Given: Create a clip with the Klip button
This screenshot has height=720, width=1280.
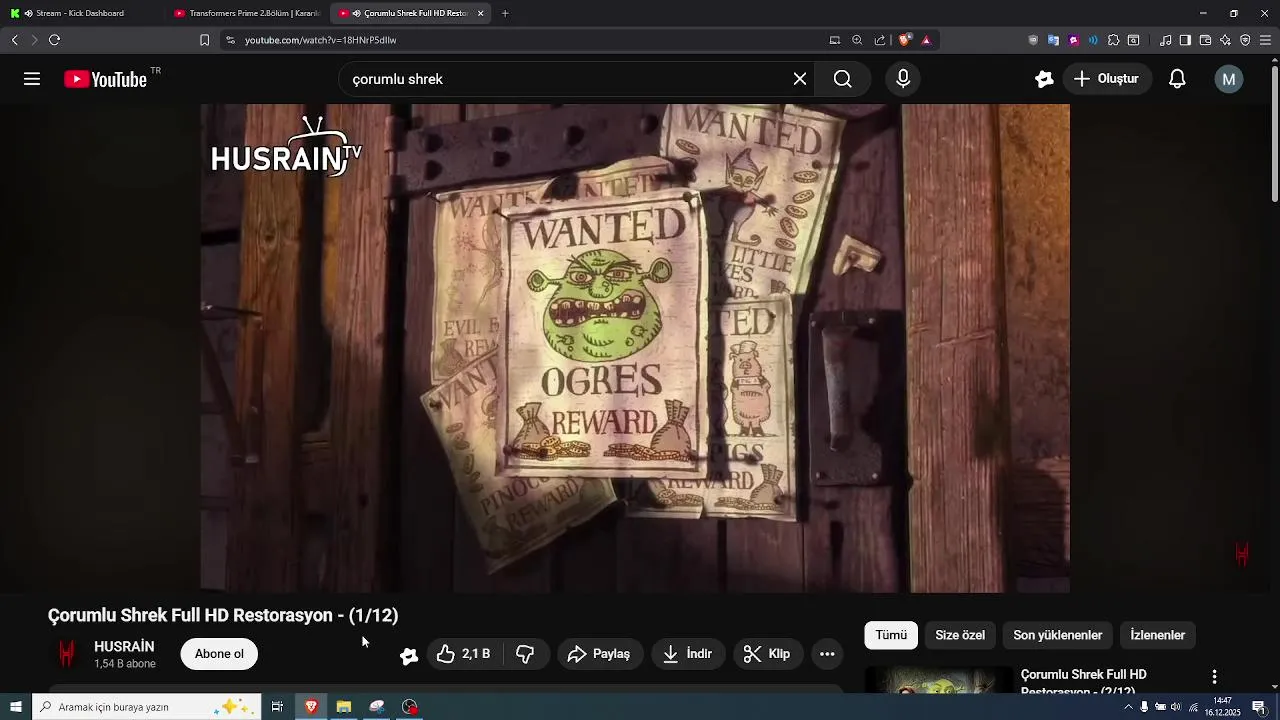Looking at the screenshot, I should 767,654.
